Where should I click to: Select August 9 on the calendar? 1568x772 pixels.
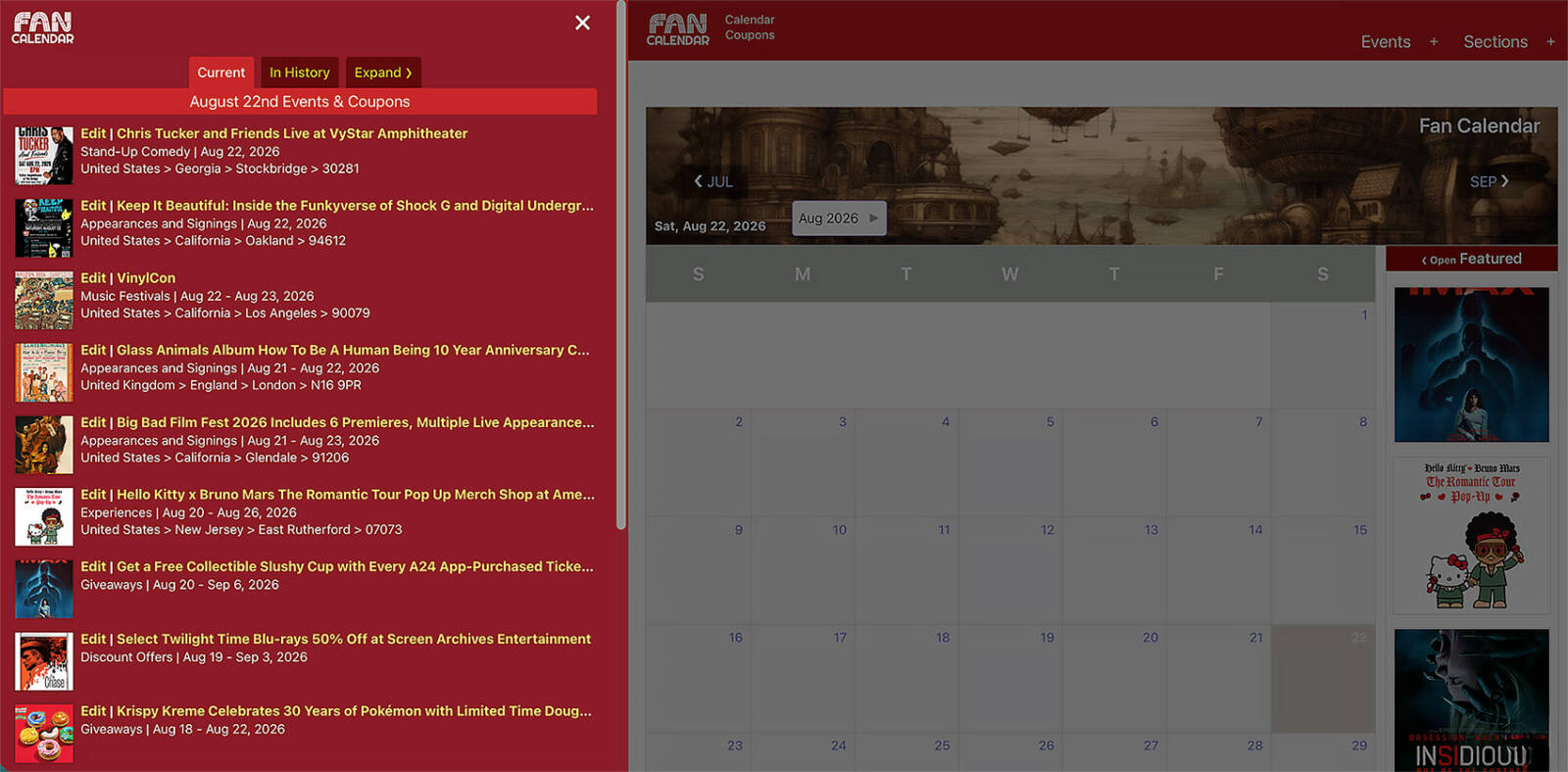698,571
